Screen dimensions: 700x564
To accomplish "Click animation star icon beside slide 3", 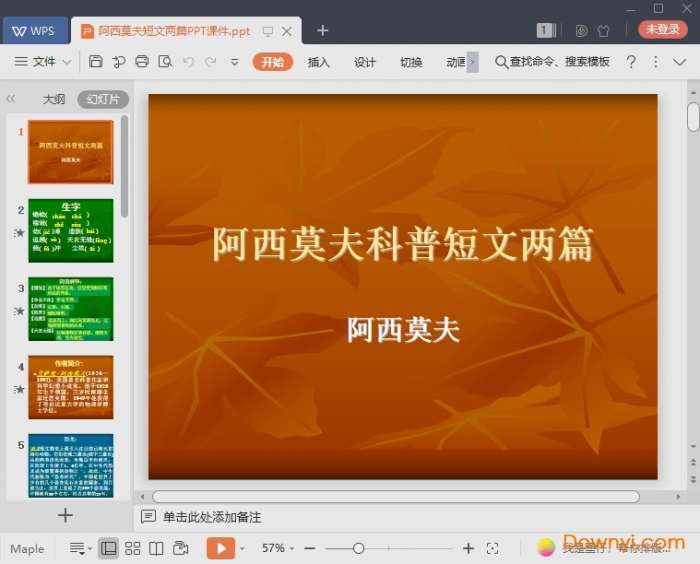I will [x=19, y=311].
